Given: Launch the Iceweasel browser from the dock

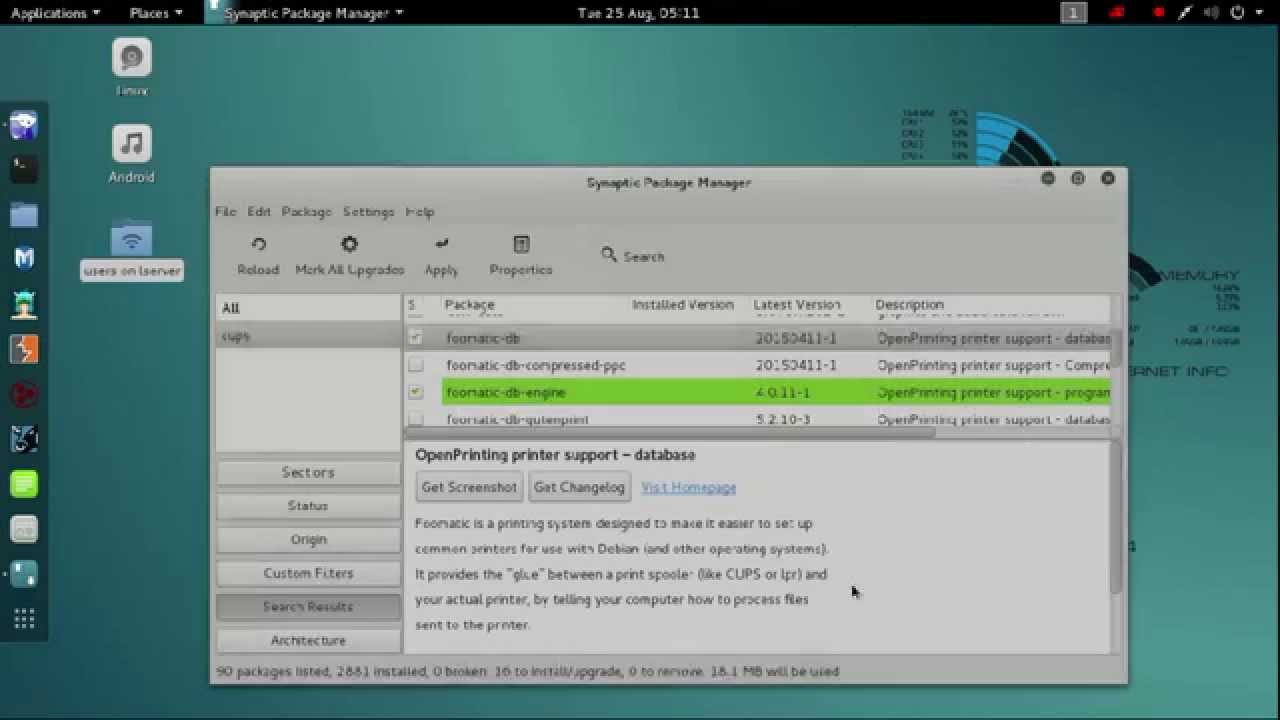Looking at the screenshot, I should 24,125.
